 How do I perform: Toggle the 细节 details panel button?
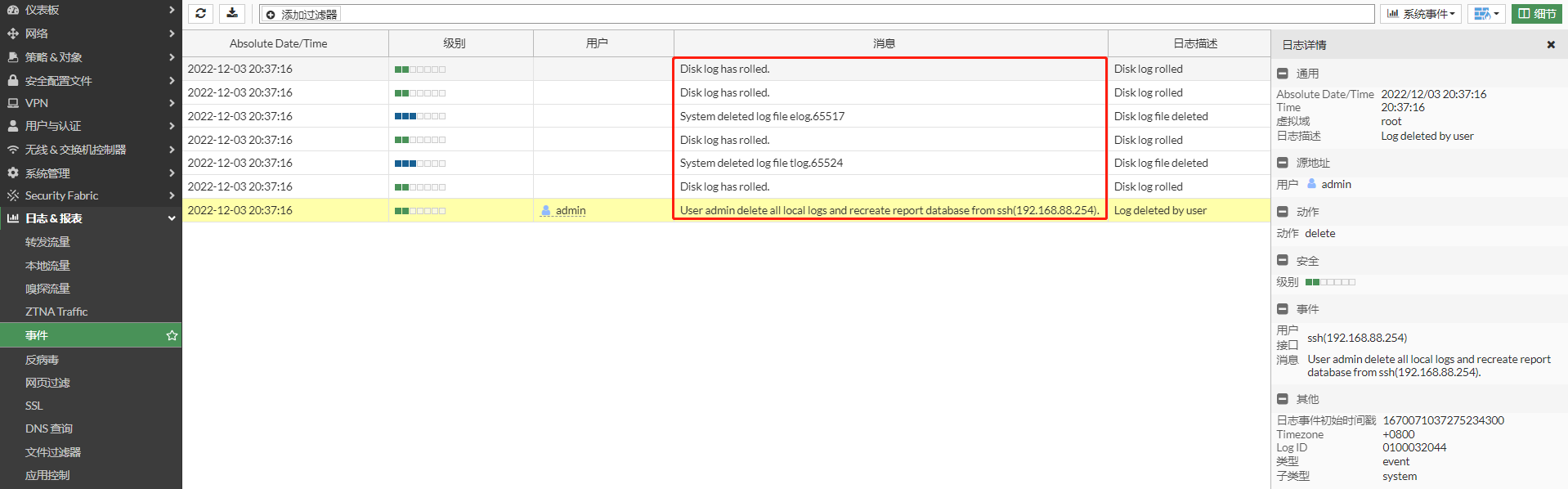point(1536,14)
